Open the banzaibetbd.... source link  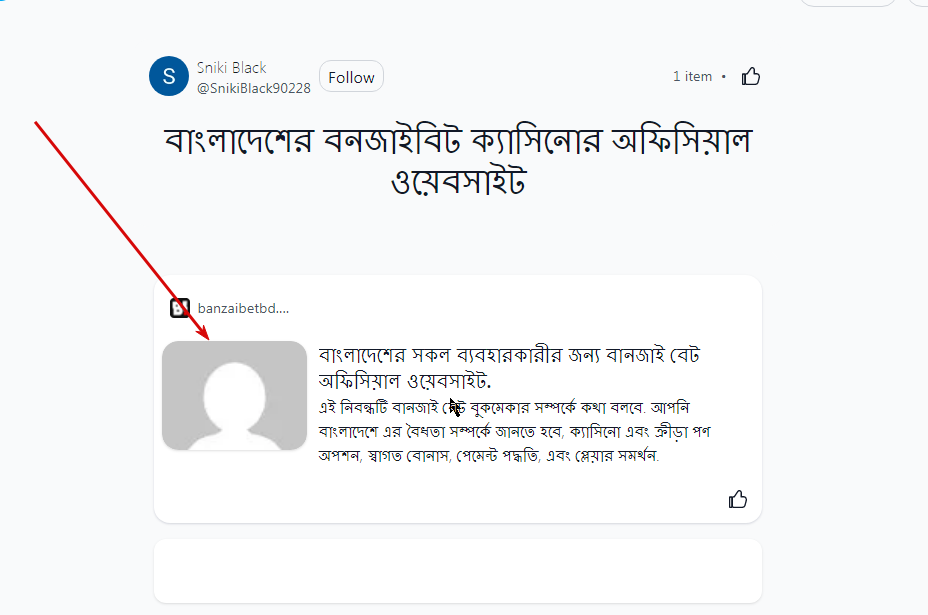[x=243, y=308]
